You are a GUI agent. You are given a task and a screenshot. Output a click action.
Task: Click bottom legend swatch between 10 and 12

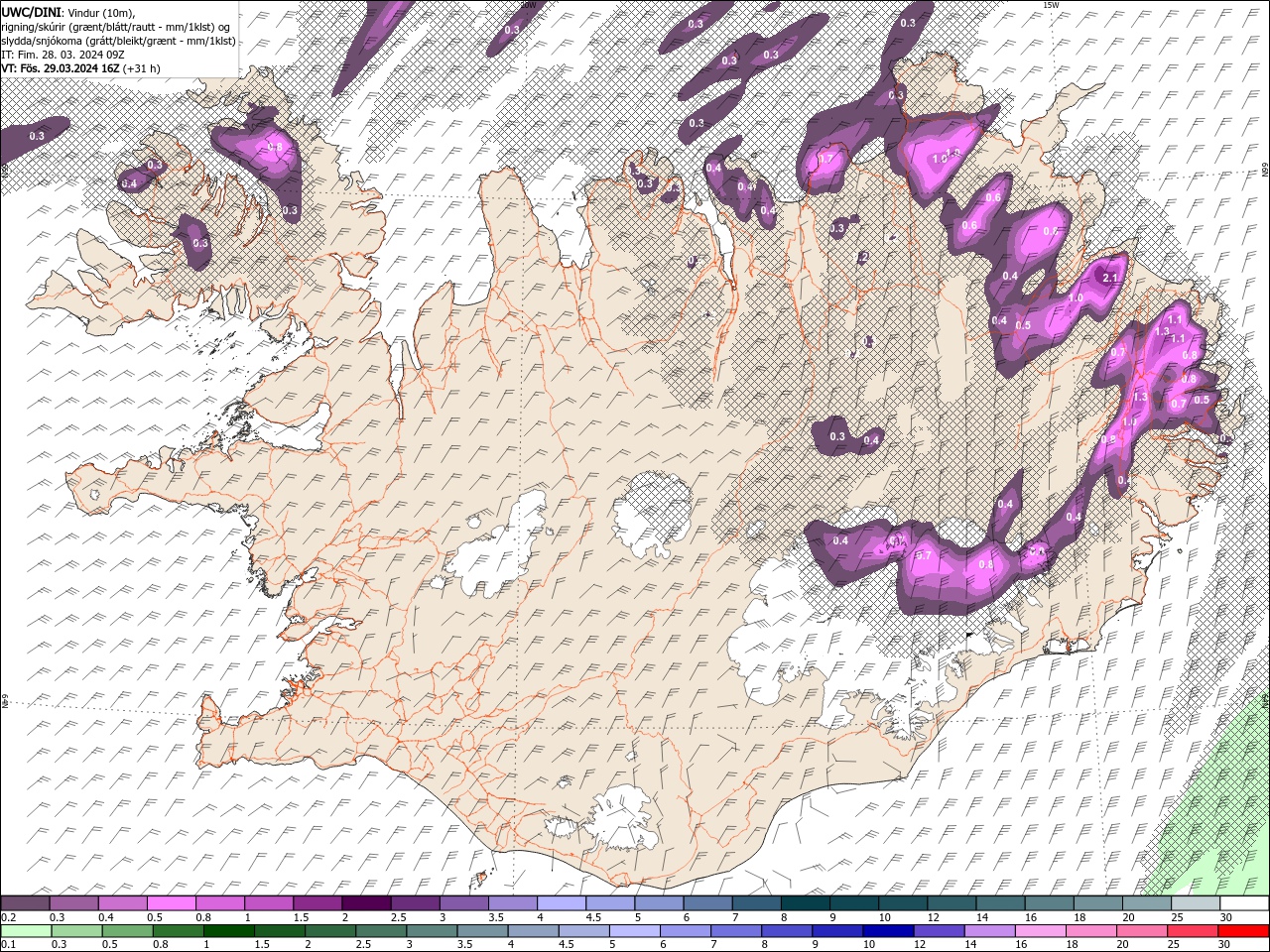[x=888, y=931]
